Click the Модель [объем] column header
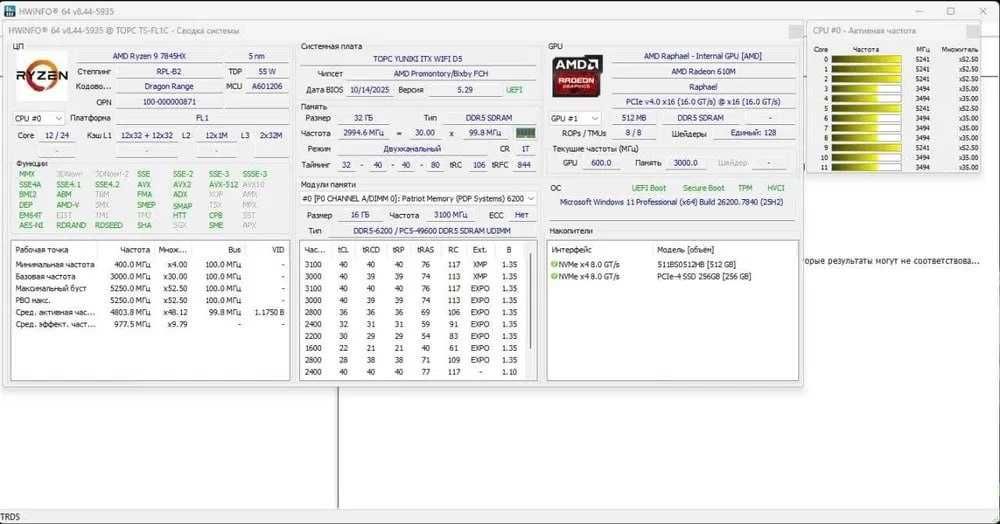This screenshot has height=524, width=1000. (686, 250)
